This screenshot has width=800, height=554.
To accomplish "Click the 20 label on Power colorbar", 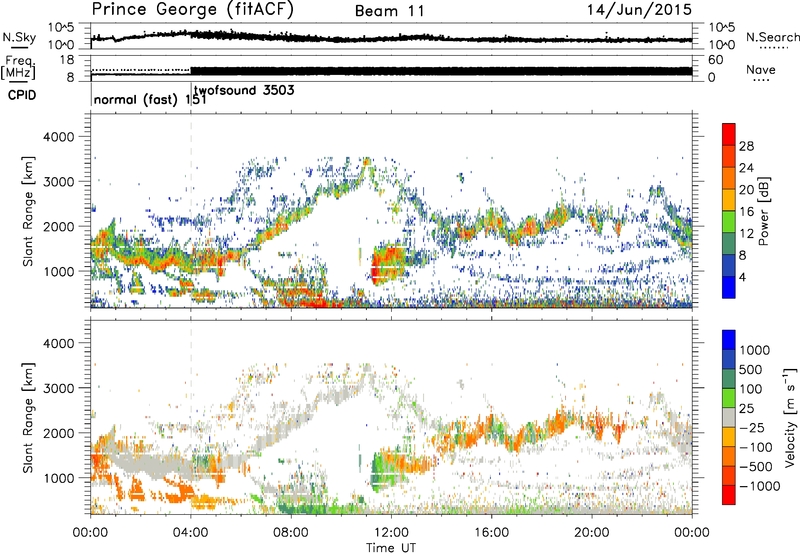I will (x=746, y=190).
